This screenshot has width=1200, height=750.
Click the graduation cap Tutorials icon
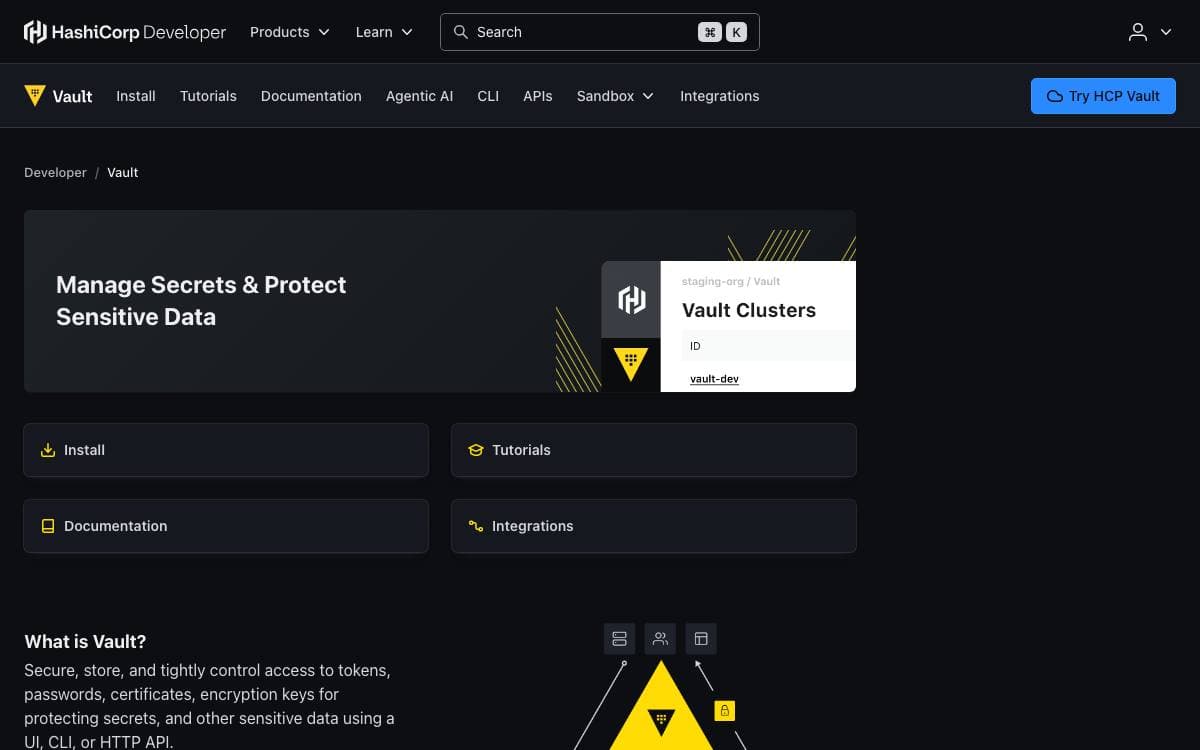[x=476, y=450]
